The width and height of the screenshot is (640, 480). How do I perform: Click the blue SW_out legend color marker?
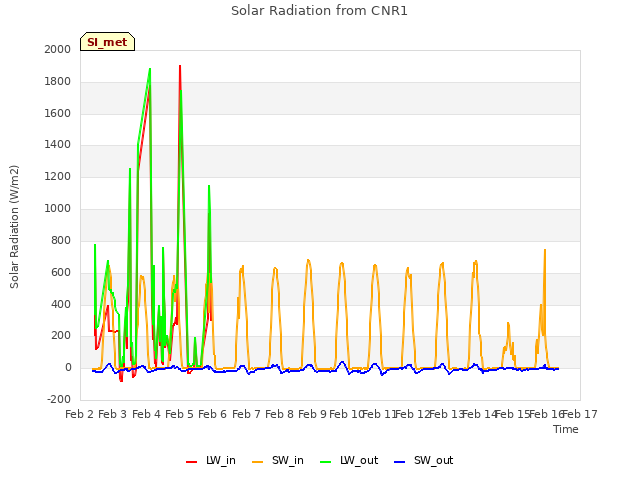click(400, 461)
